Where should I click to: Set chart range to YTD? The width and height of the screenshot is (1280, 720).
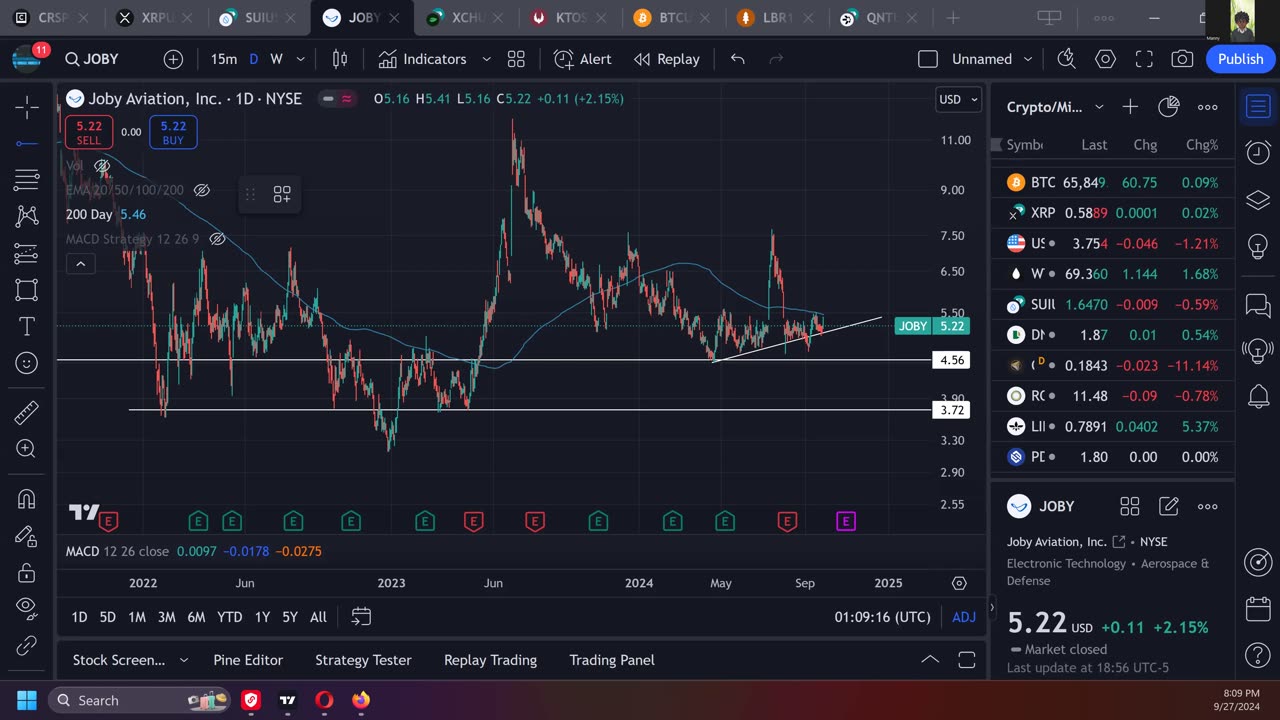pyautogui.click(x=230, y=617)
